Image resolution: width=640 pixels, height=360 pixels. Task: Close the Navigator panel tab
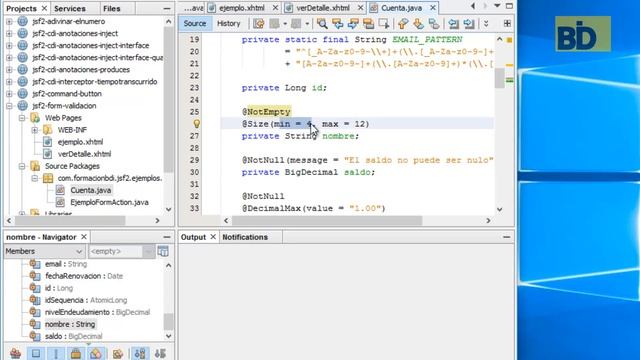84,237
